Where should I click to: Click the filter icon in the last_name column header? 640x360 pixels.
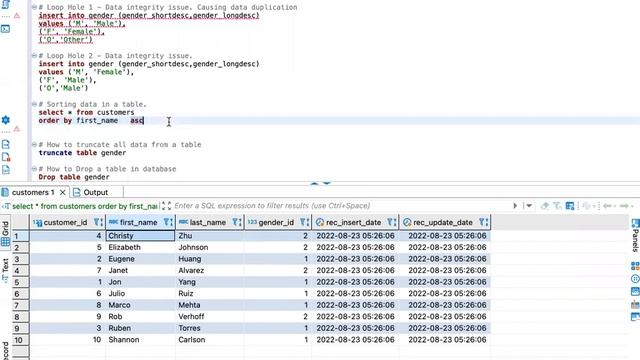click(237, 222)
